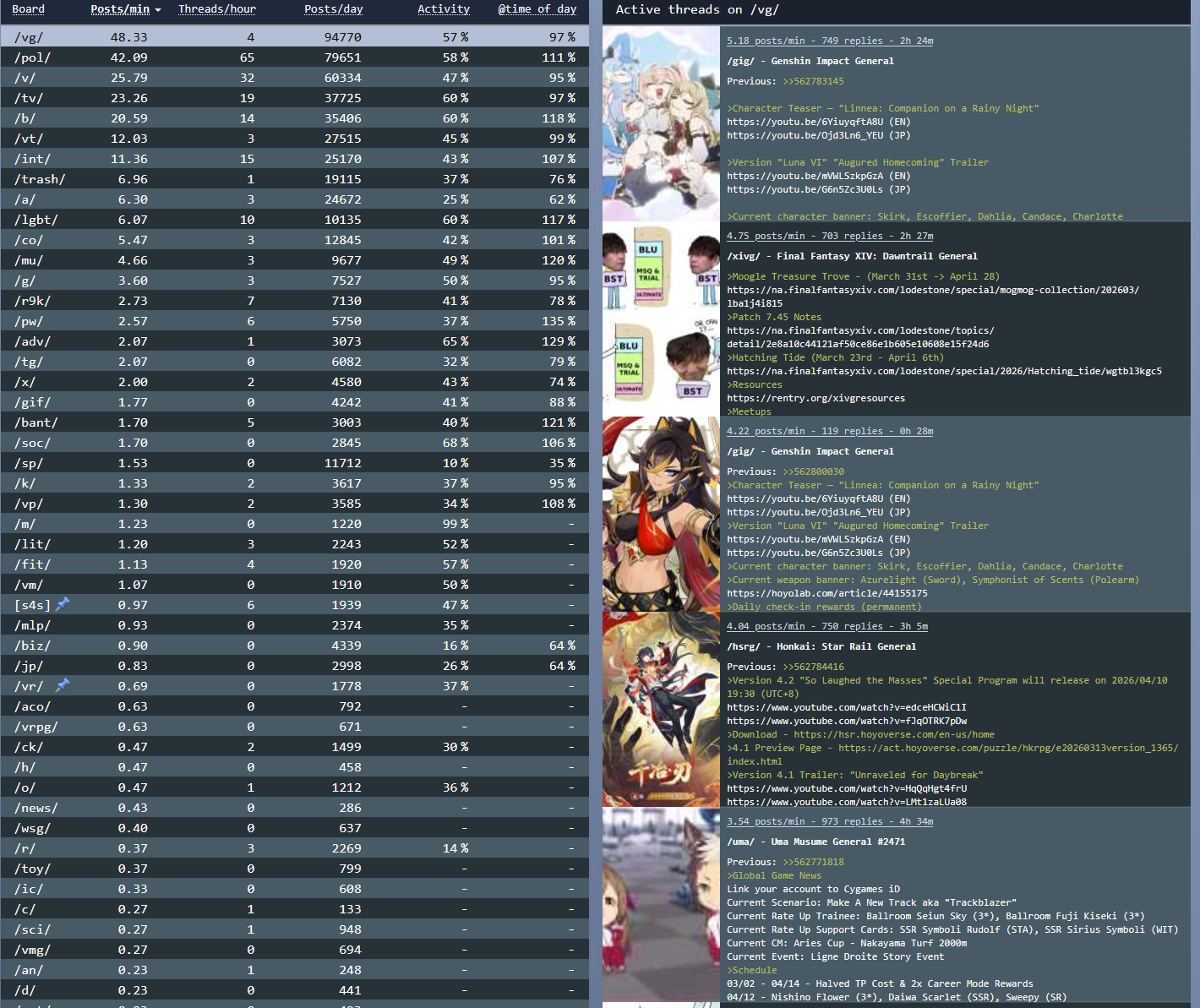Click the rentry.org/xivgresources URL

click(x=815, y=398)
